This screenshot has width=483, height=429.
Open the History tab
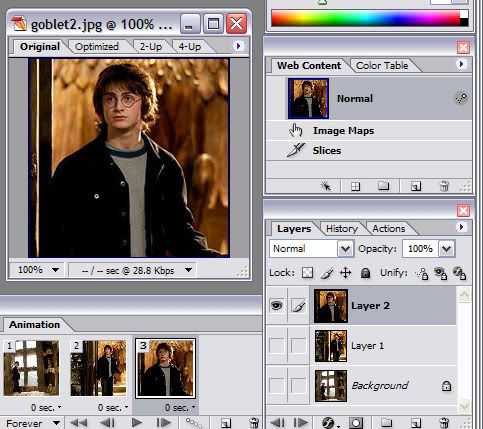tap(342, 229)
